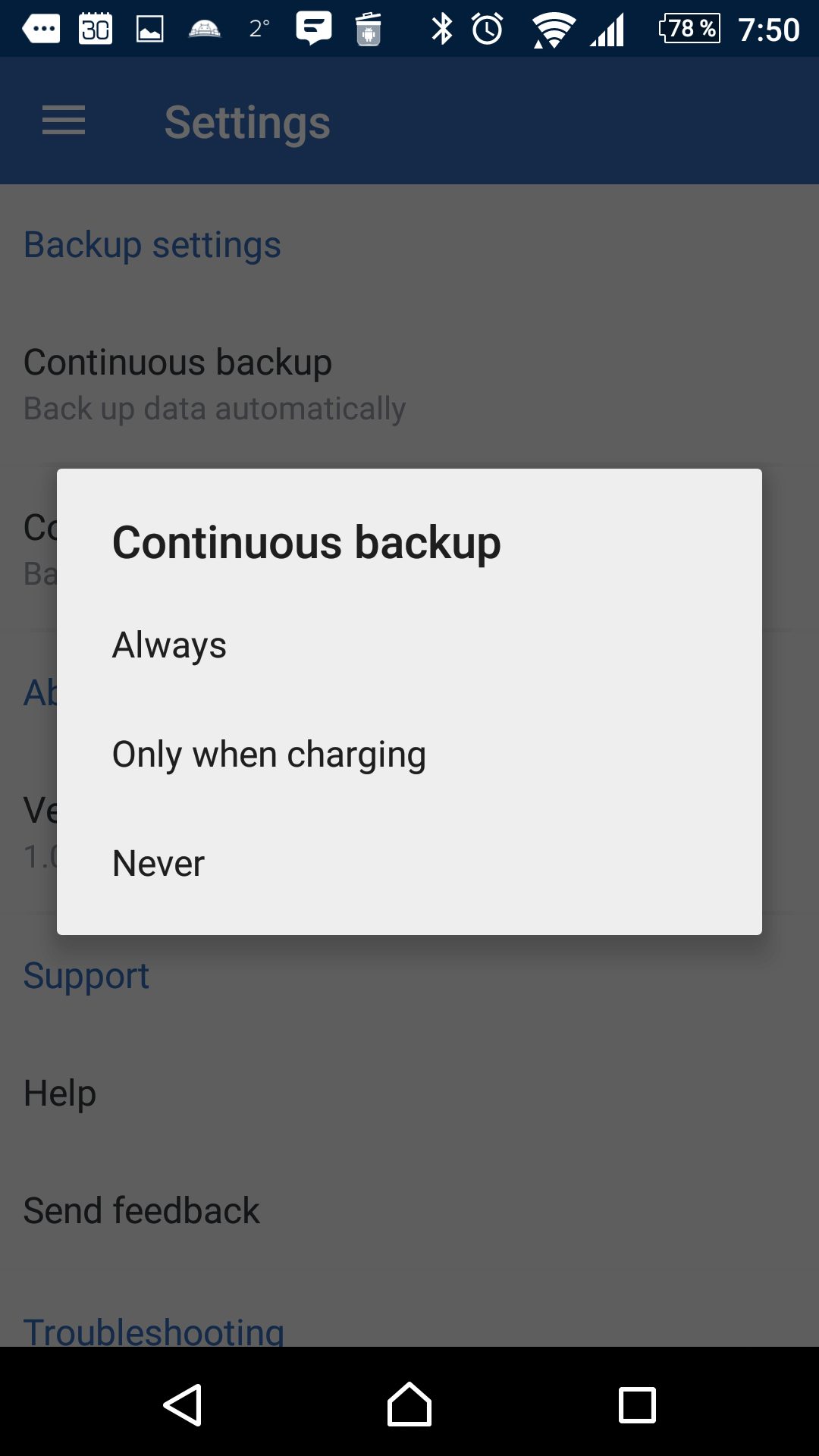Tap the message notification icon
The image size is (819, 1456).
pyautogui.click(x=314, y=28)
